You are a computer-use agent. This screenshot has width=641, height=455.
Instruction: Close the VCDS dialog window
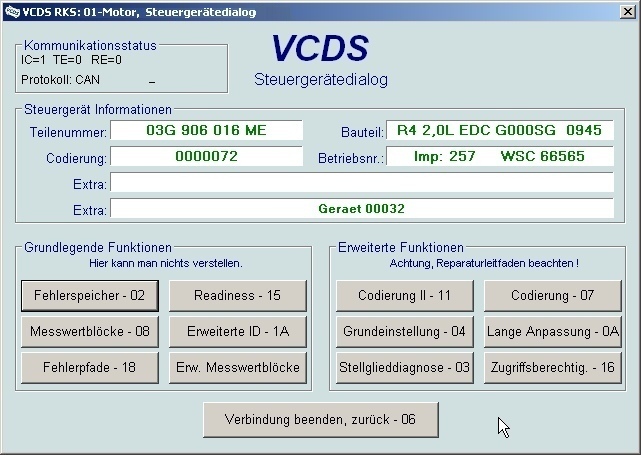(x=627, y=11)
